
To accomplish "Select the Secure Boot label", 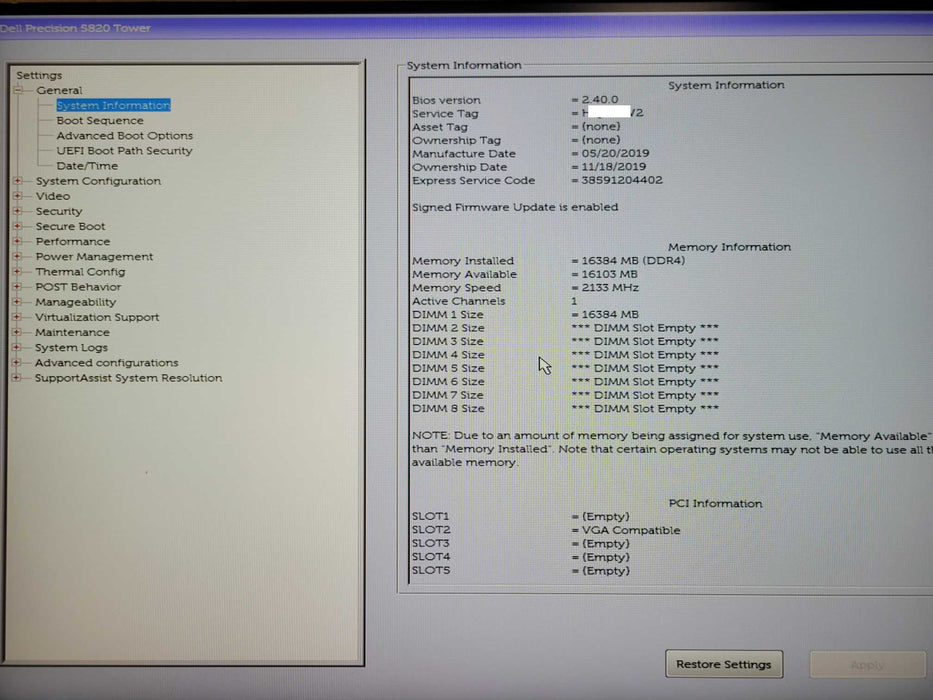I will [70, 226].
